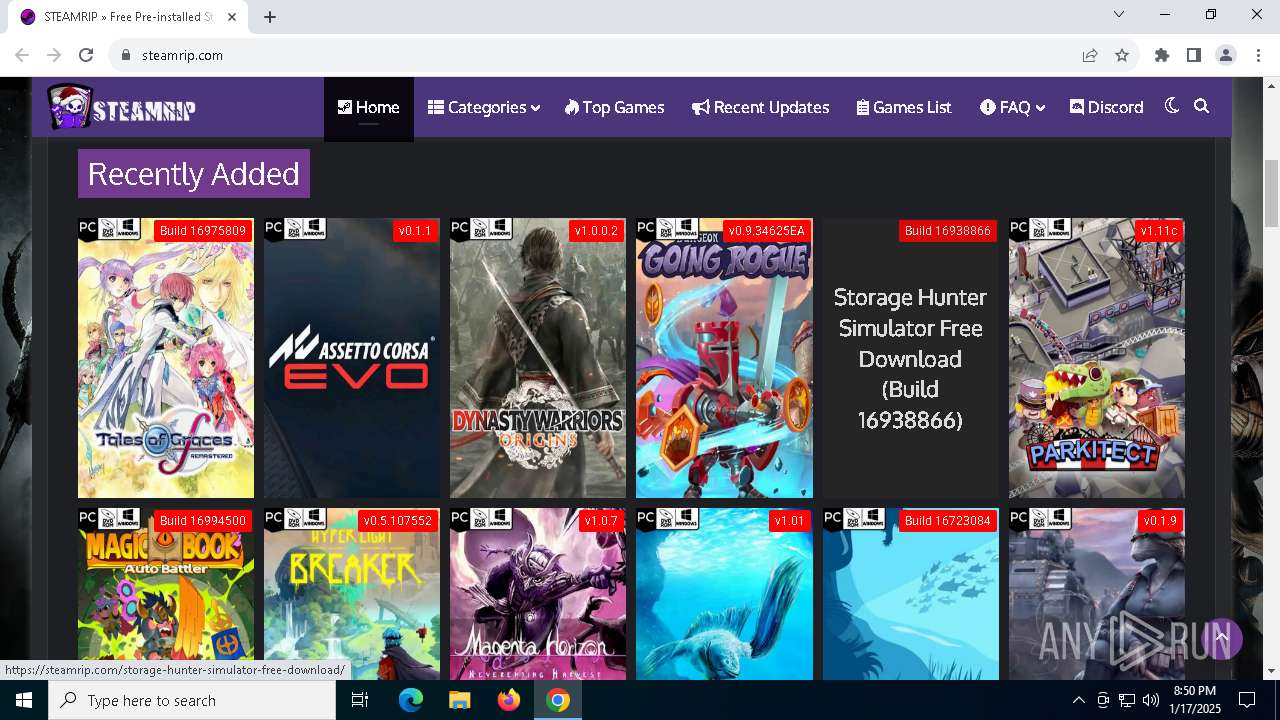1280x720 pixels.
Task: Go back in Chrome
Action: point(22,55)
